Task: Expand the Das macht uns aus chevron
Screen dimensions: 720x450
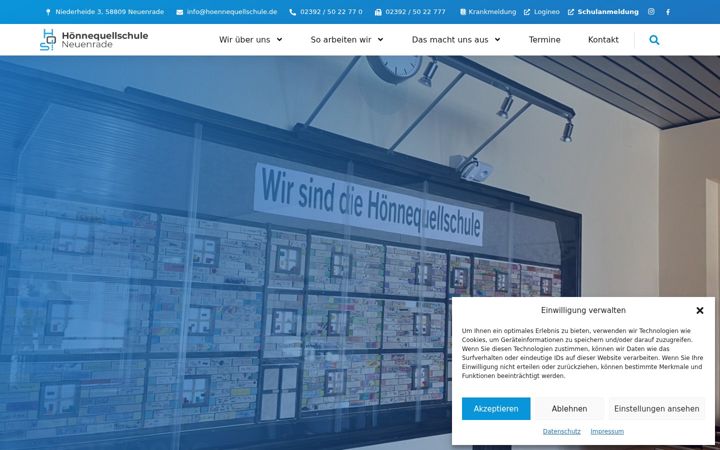Action: click(497, 39)
